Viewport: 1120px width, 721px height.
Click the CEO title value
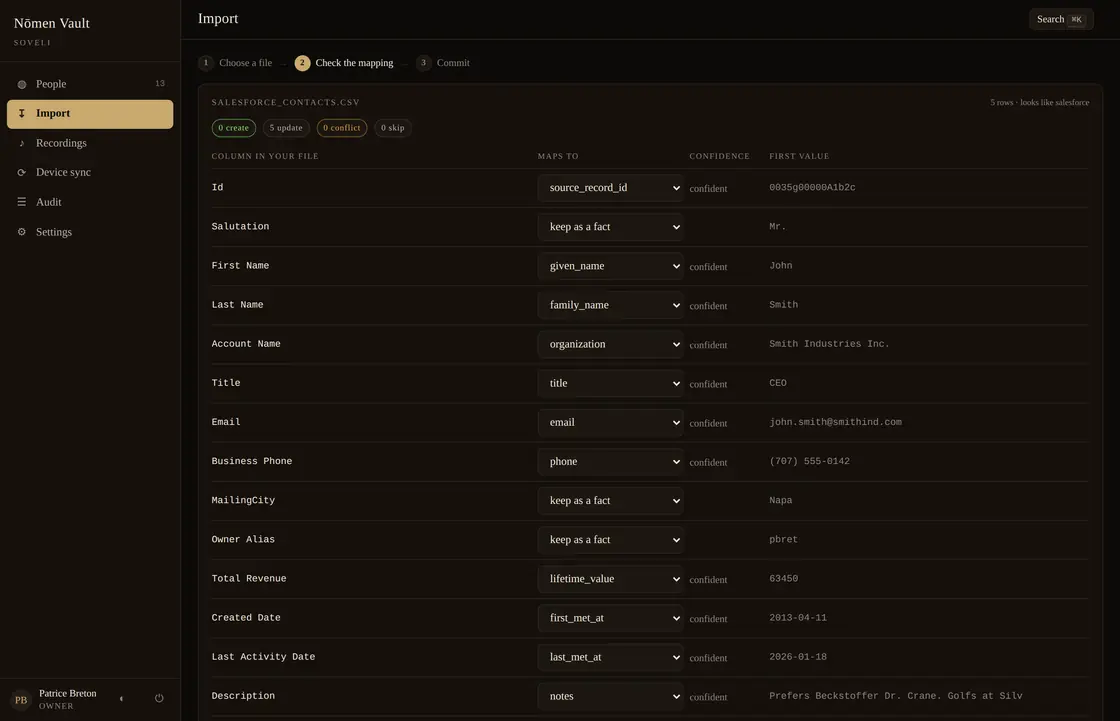(778, 383)
